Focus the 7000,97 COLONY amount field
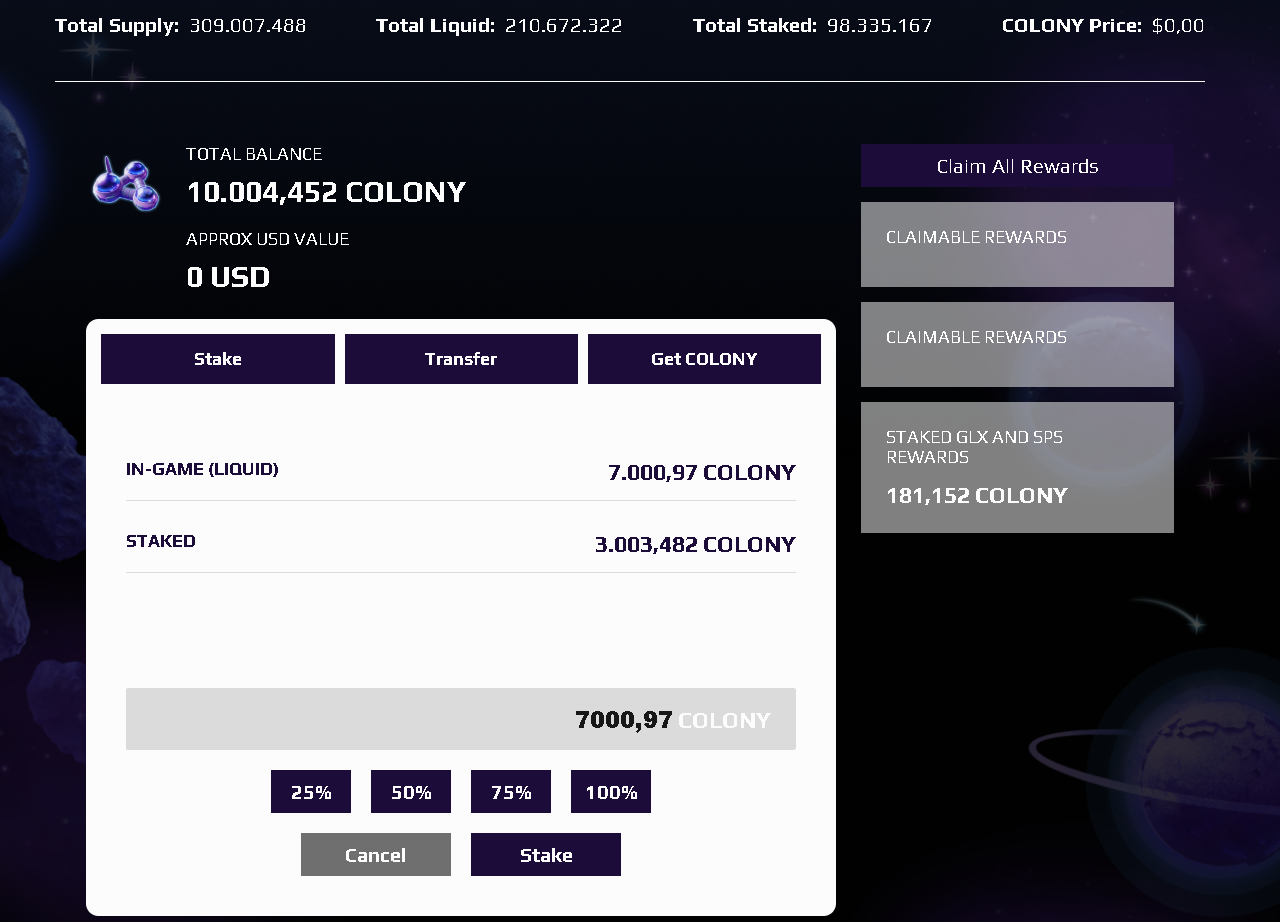This screenshot has height=922, width=1280. pos(461,719)
